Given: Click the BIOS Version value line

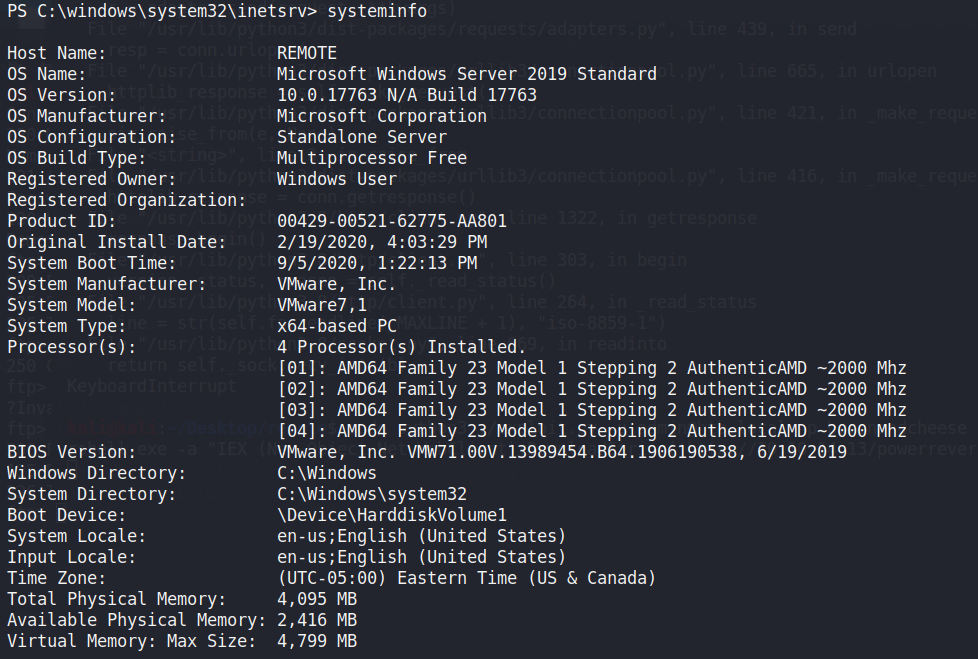Looking at the screenshot, I should (x=561, y=452).
